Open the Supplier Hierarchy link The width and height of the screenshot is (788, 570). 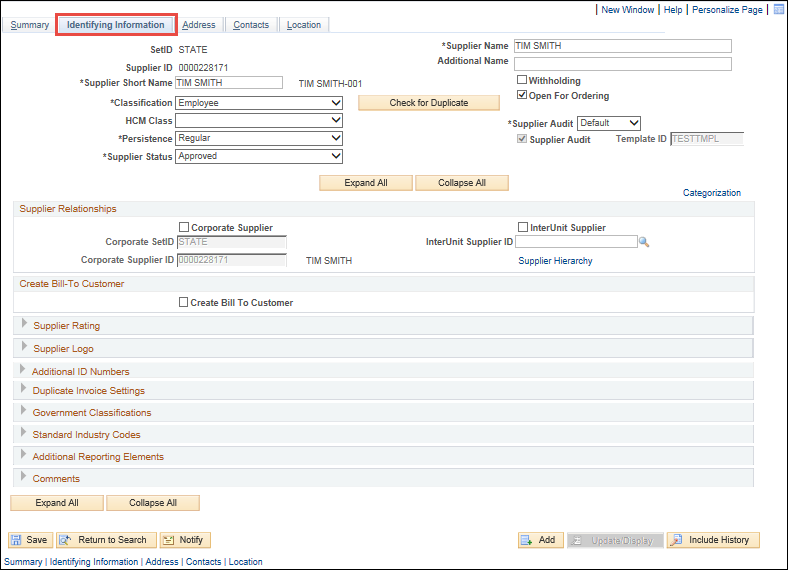click(555, 261)
